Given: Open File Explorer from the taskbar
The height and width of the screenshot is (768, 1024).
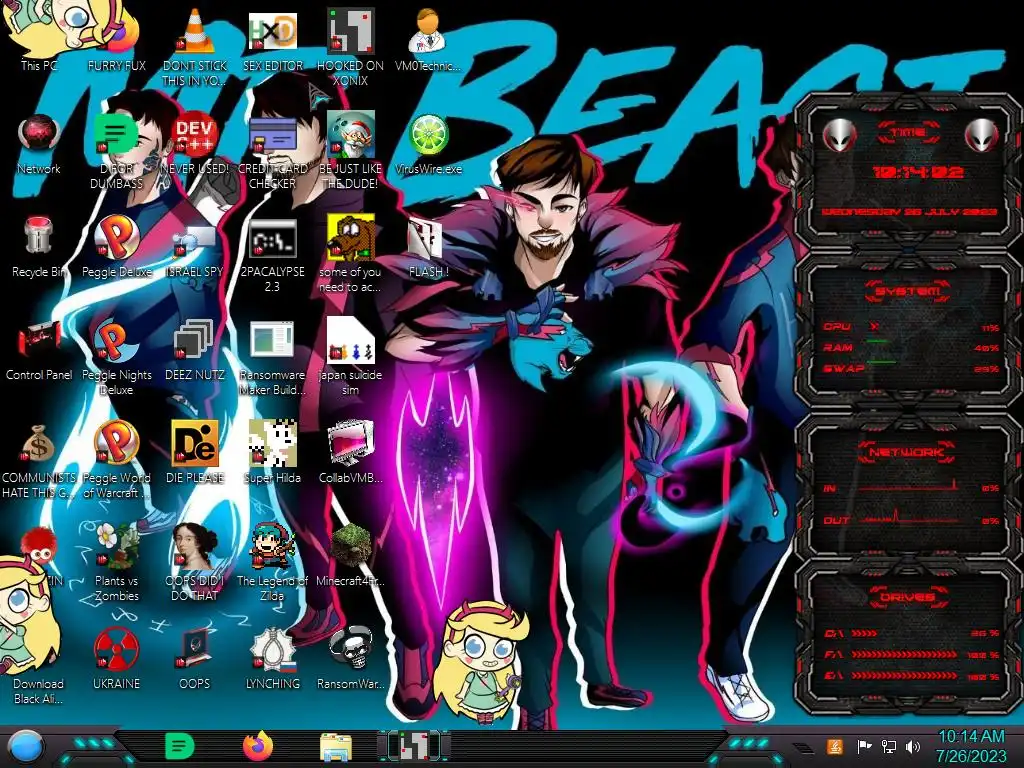Looking at the screenshot, I should tap(336, 748).
